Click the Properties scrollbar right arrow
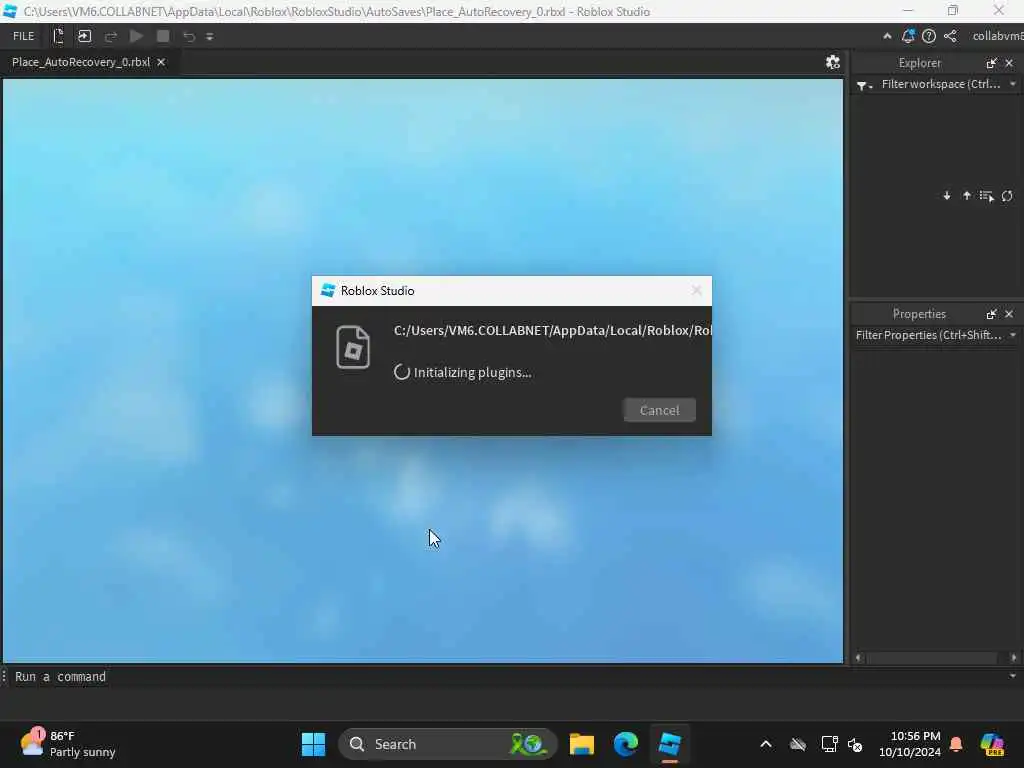Viewport: 1024px width, 768px height. coord(1014,658)
